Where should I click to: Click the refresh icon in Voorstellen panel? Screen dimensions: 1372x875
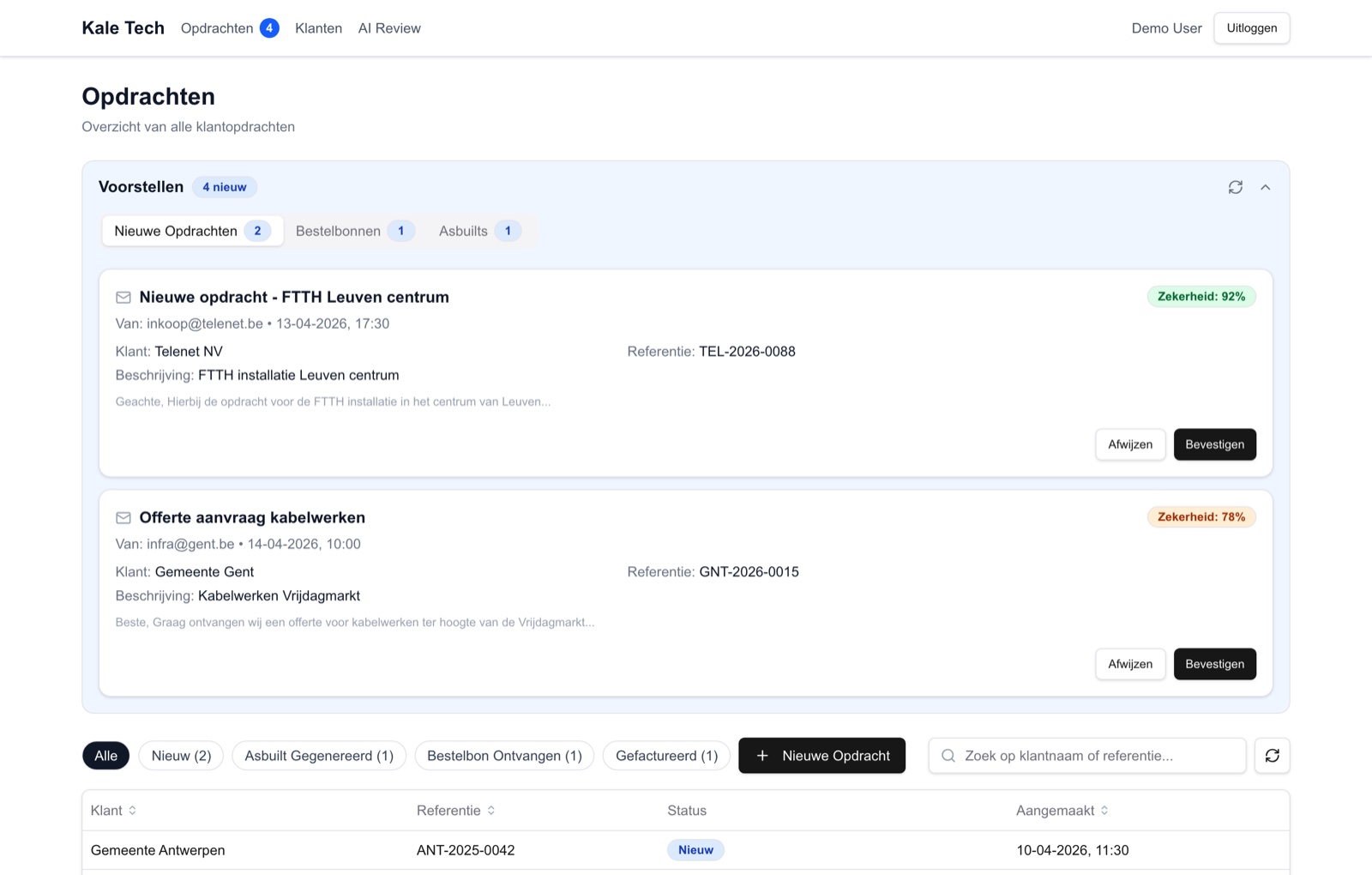[1235, 187]
